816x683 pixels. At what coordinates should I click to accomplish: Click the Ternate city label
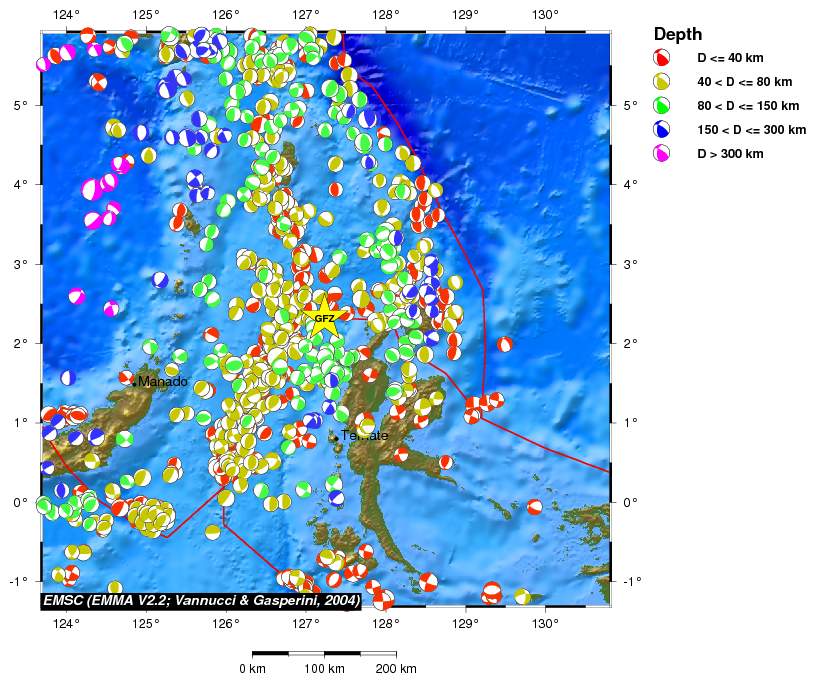(x=365, y=436)
